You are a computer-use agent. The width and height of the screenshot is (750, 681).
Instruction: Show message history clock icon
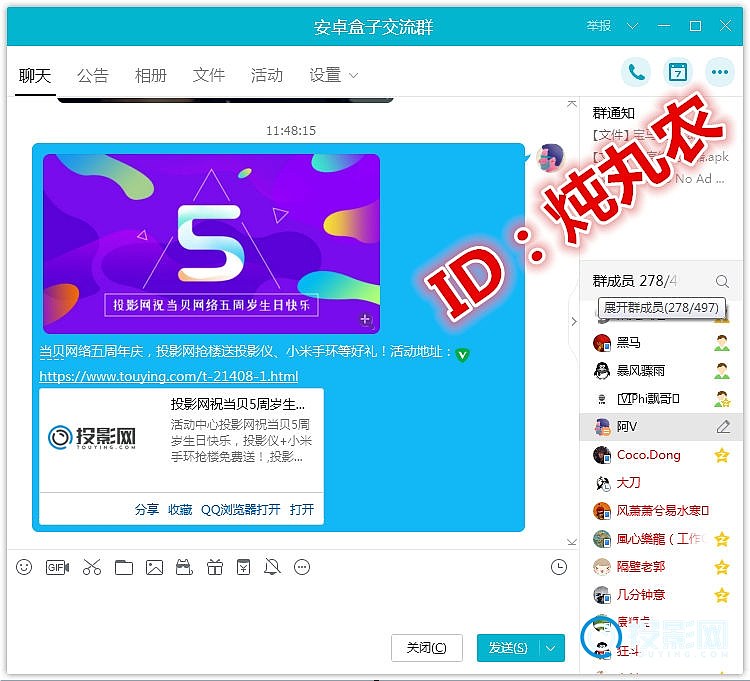(559, 568)
